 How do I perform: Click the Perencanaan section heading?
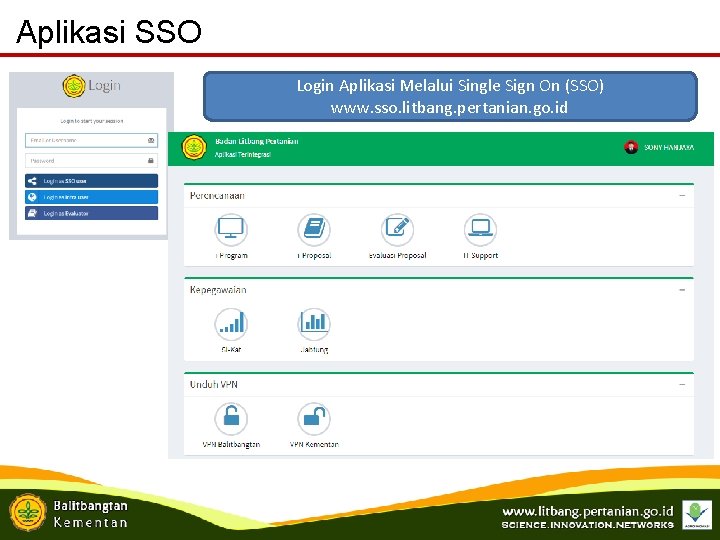click(217, 196)
